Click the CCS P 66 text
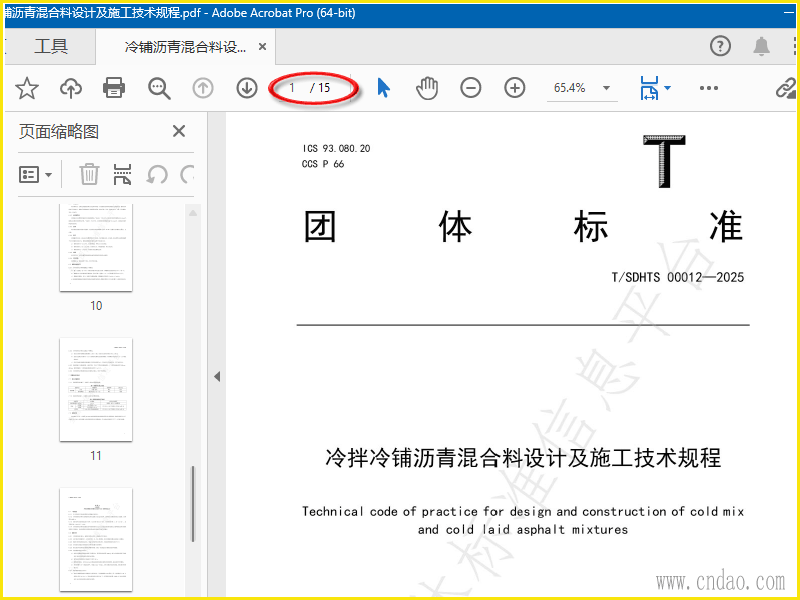Viewport: 800px width, 600px height. point(323,164)
